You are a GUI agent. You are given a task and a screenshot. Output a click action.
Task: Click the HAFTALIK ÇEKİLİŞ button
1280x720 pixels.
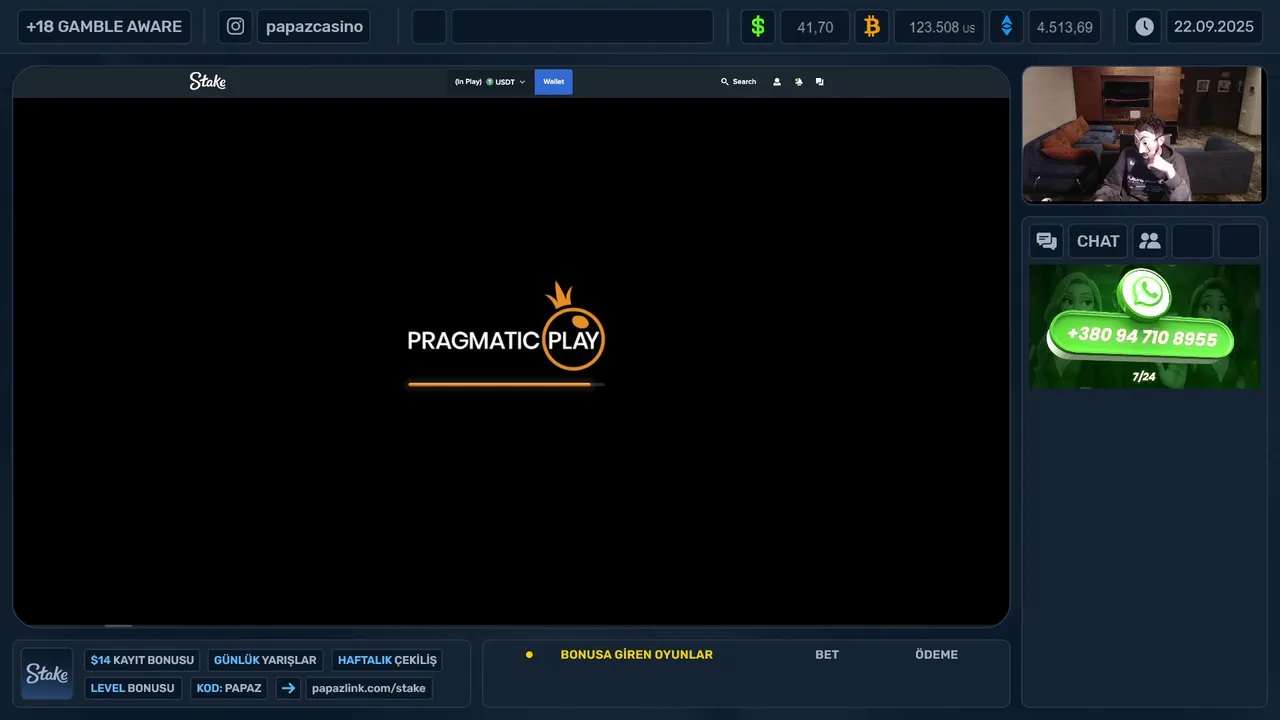point(387,660)
